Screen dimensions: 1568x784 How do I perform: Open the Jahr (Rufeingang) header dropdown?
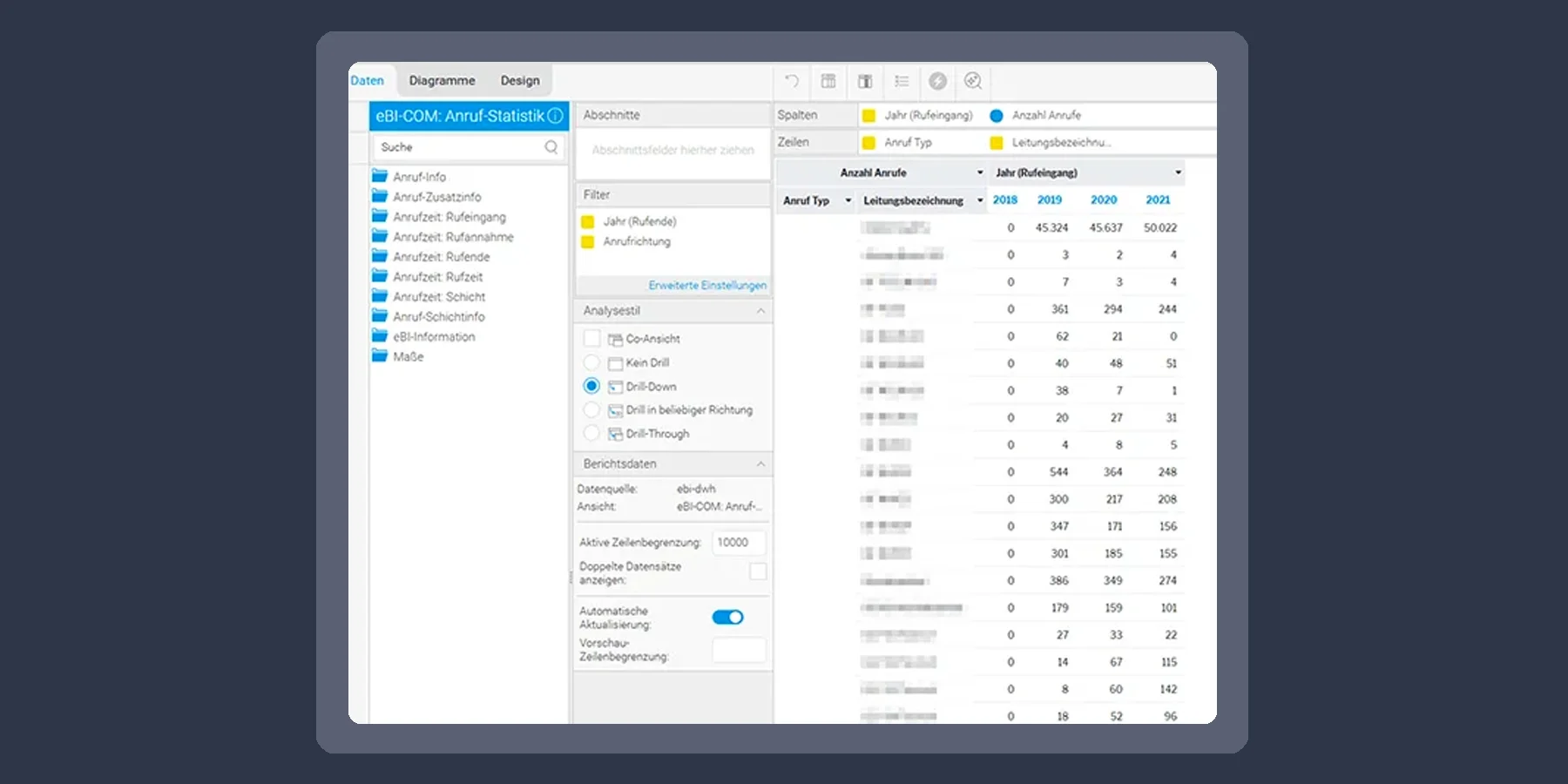1178,172
